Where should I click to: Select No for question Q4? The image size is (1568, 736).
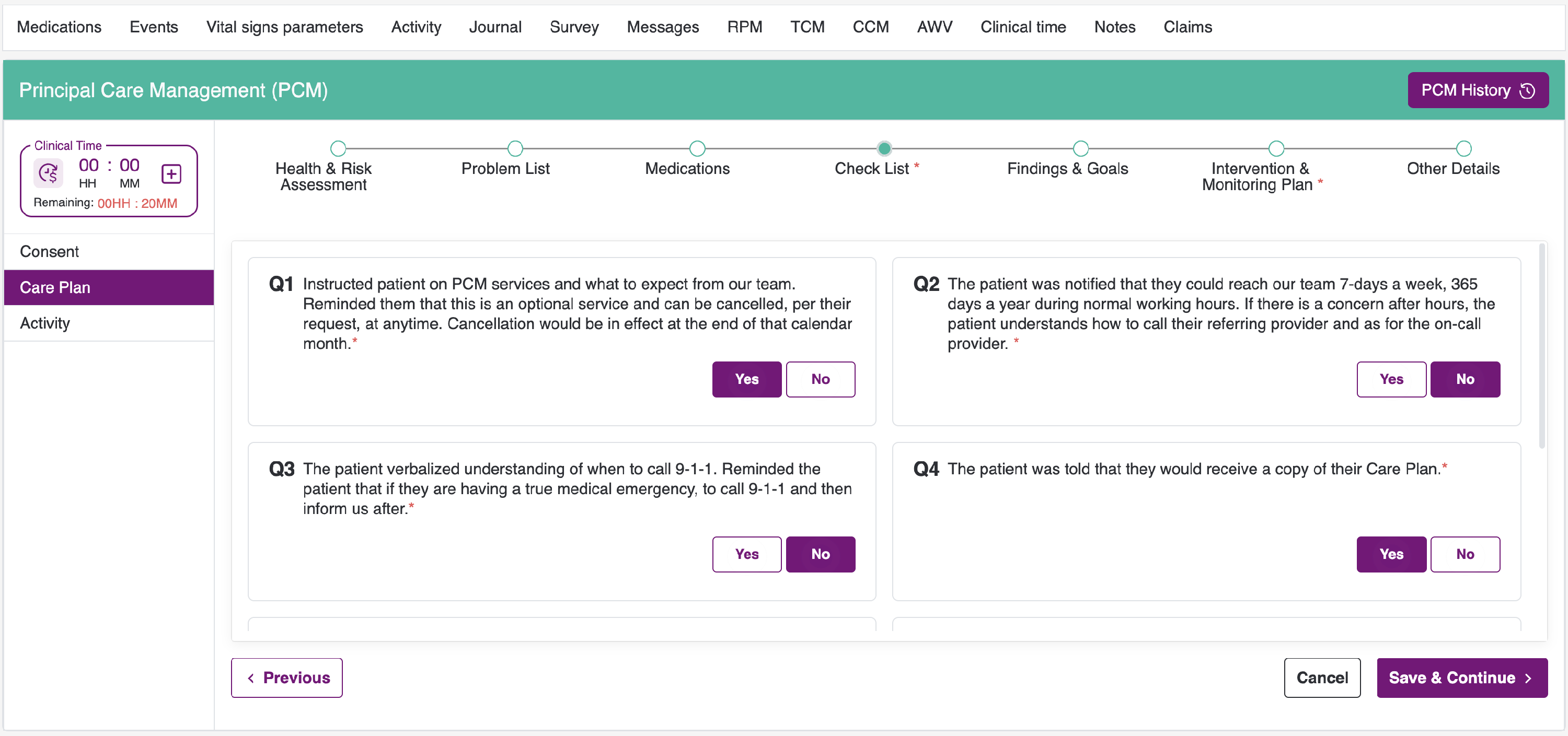pos(1465,554)
